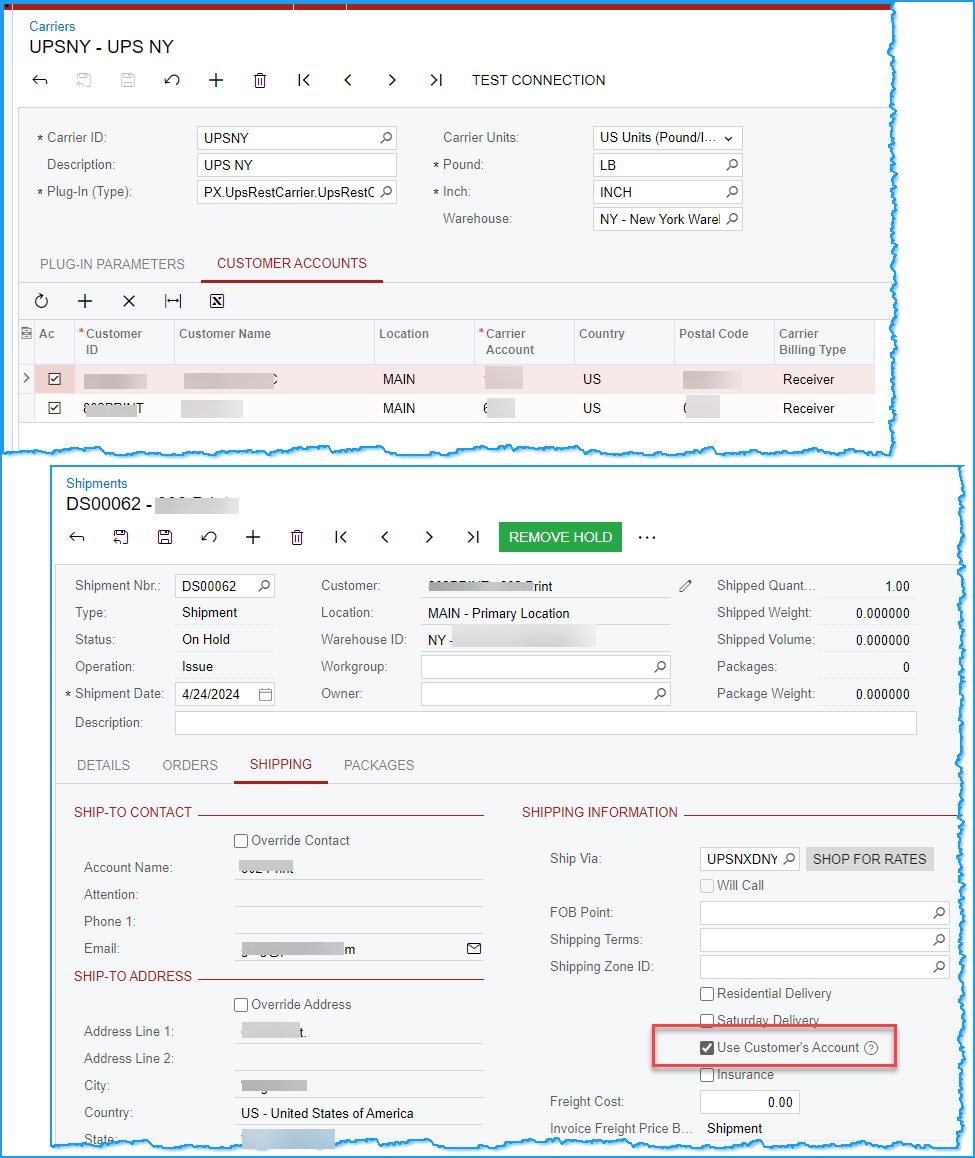Go to first shipment record
This screenshot has height=1158, width=975.
click(341, 537)
